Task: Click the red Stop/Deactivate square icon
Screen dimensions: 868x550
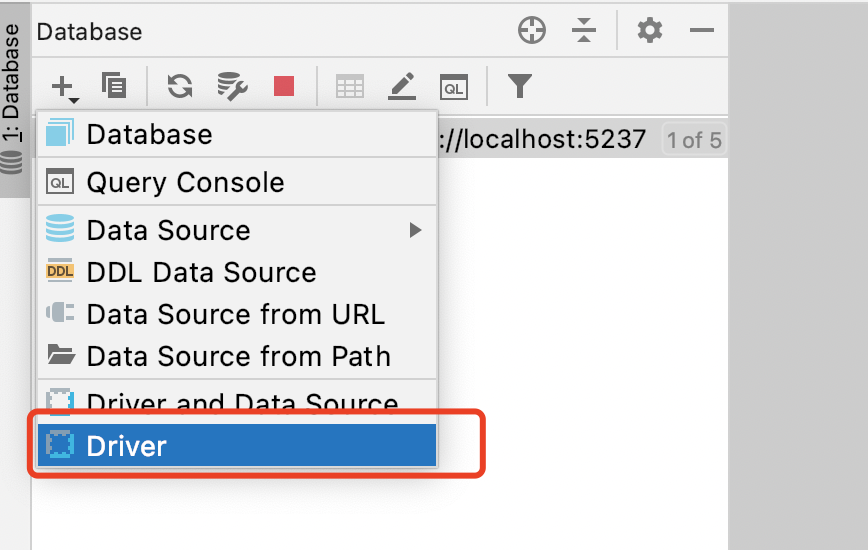Action: click(284, 86)
